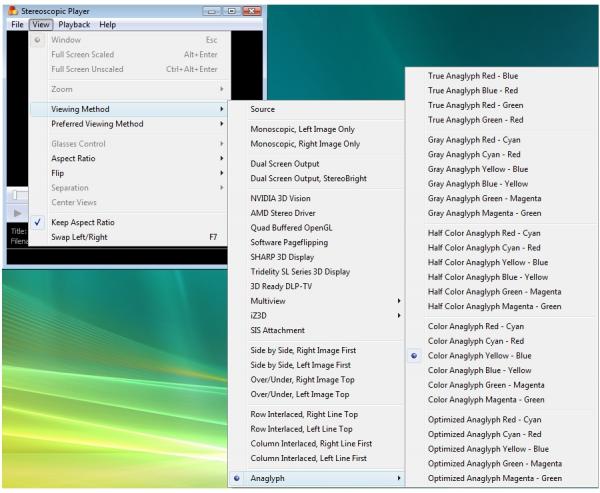Viewport: 600px width, 493px height.
Task: Choose True Anaglyph Green - Red
Action: 501,120
